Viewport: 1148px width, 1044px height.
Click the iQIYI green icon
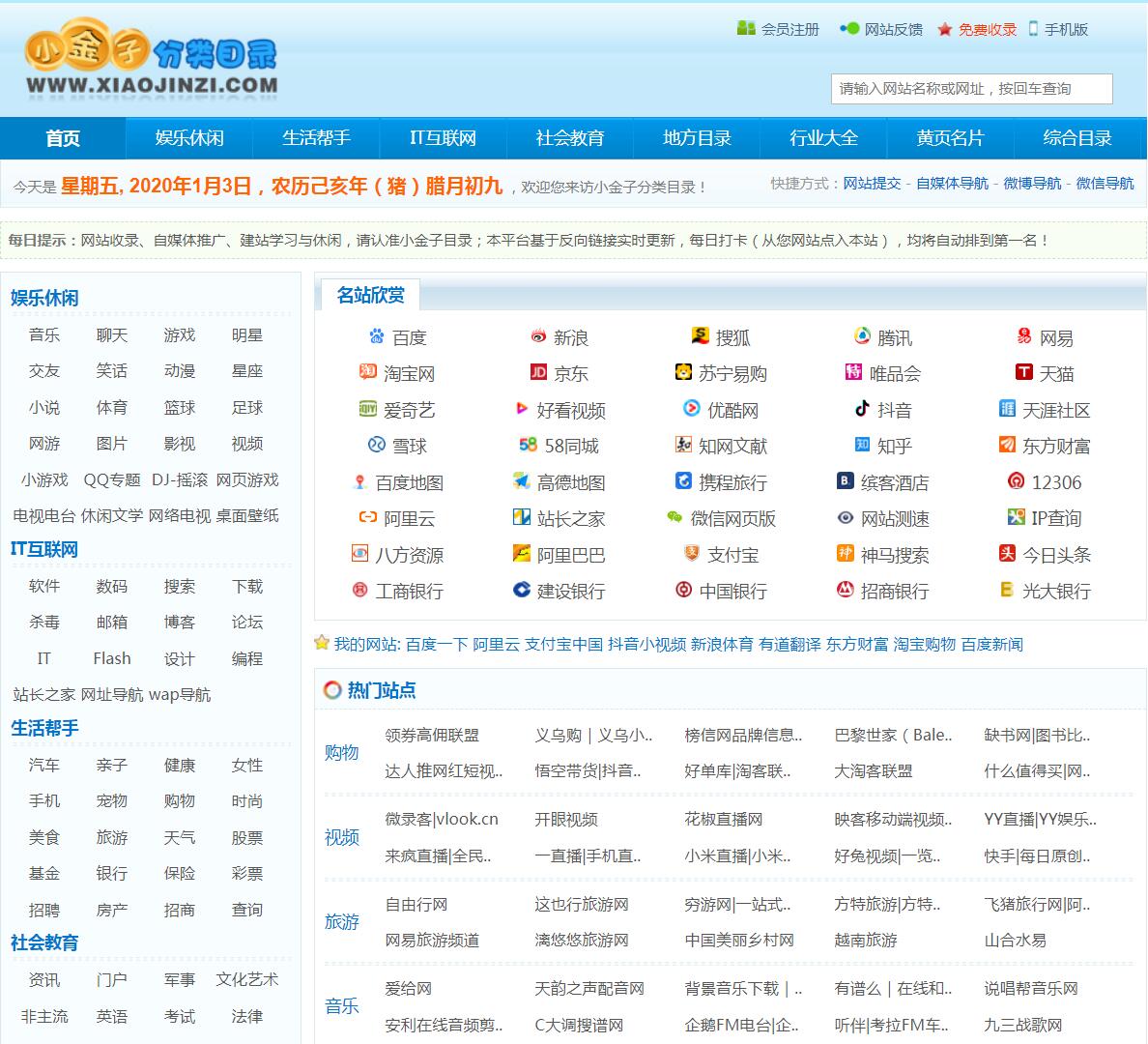[367, 408]
